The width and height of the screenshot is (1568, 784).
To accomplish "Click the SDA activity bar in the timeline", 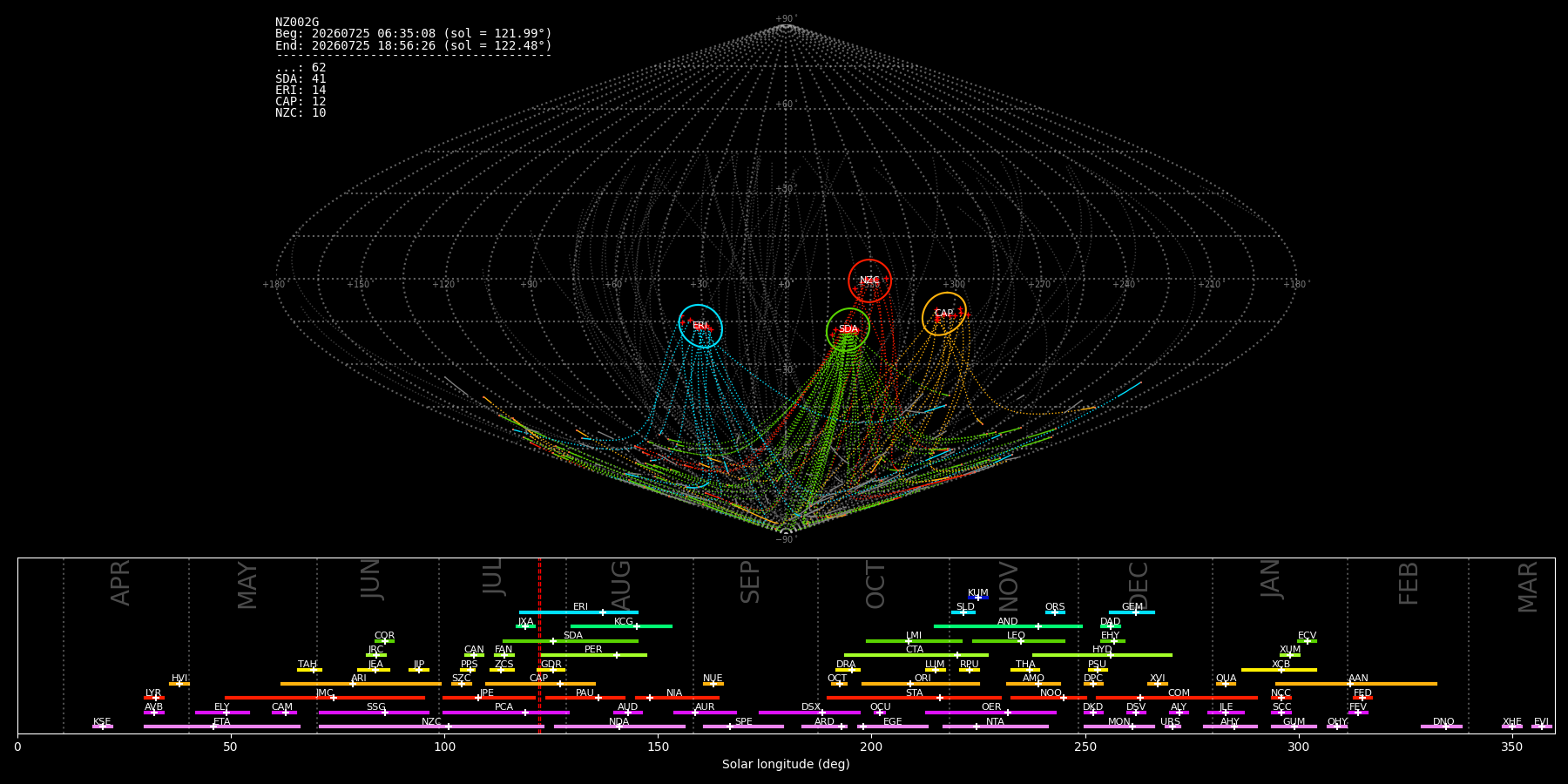I will 571,641.
